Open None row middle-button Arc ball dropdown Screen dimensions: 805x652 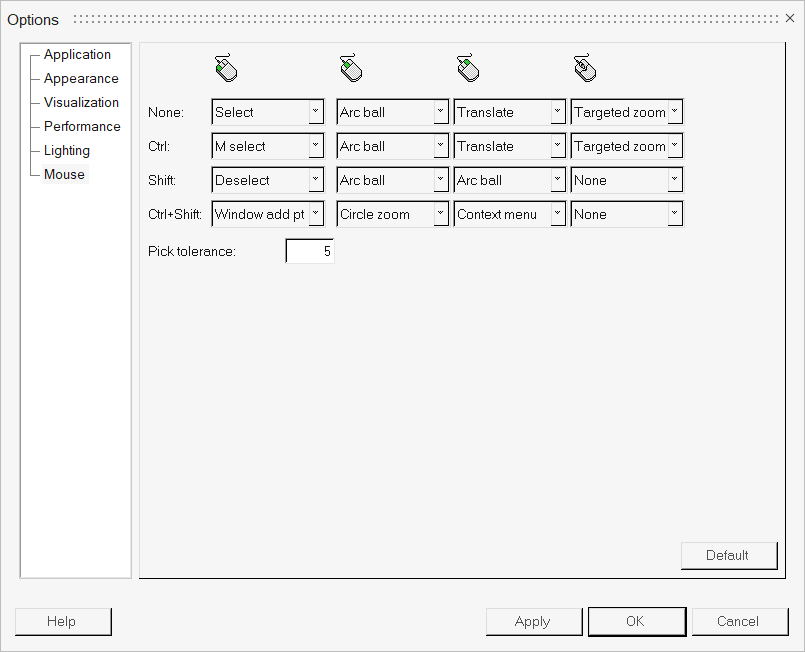click(393, 112)
